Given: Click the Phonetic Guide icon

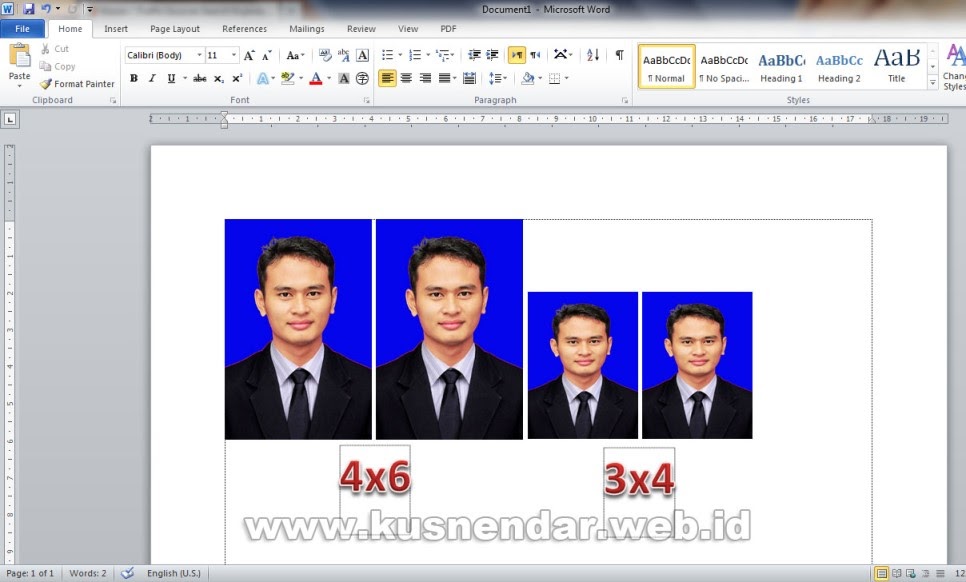Looking at the screenshot, I should [344, 55].
